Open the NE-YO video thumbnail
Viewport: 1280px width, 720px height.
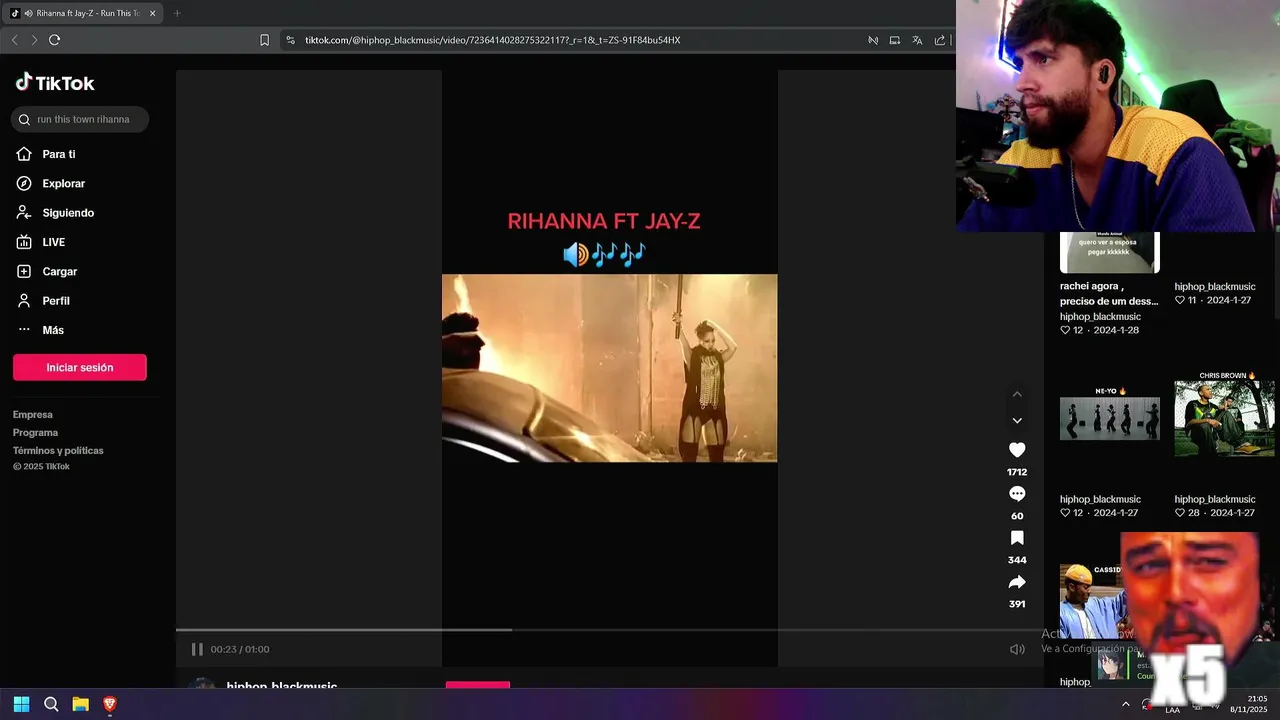pyautogui.click(x=1110, y=419)
